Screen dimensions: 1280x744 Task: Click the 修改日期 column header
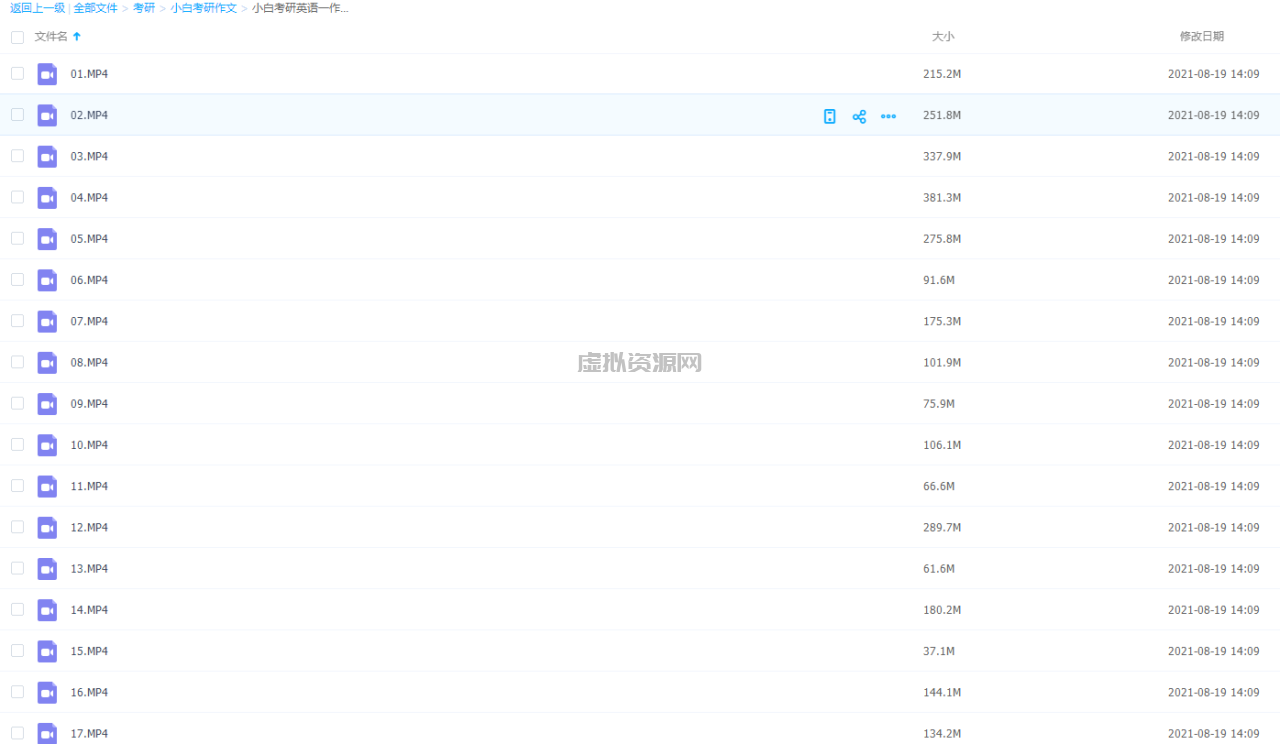[1201, 36]
